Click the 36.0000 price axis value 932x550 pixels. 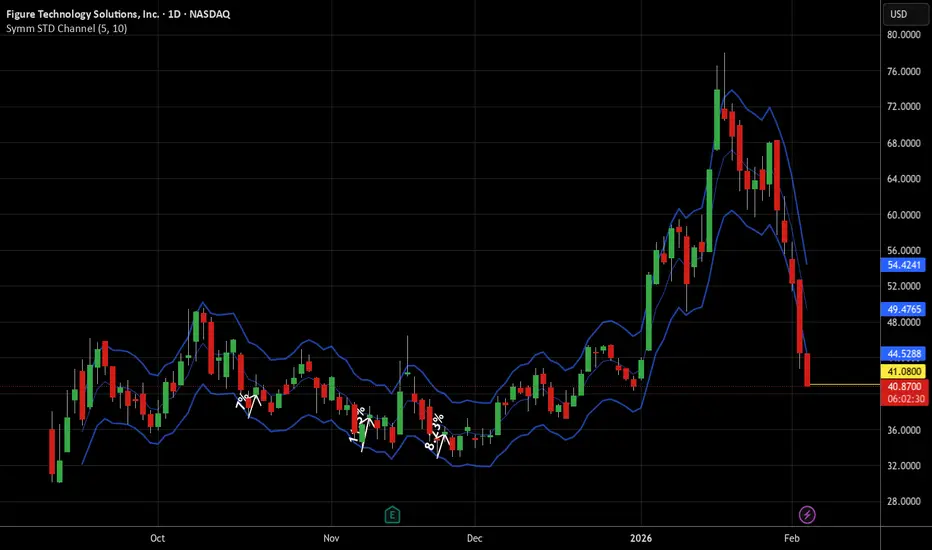coord(903,430)
